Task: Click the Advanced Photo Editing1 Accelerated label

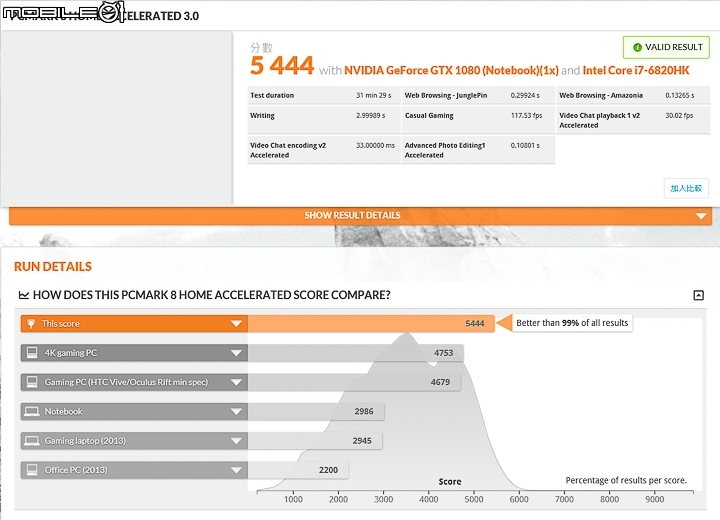Action: [445, 150]
